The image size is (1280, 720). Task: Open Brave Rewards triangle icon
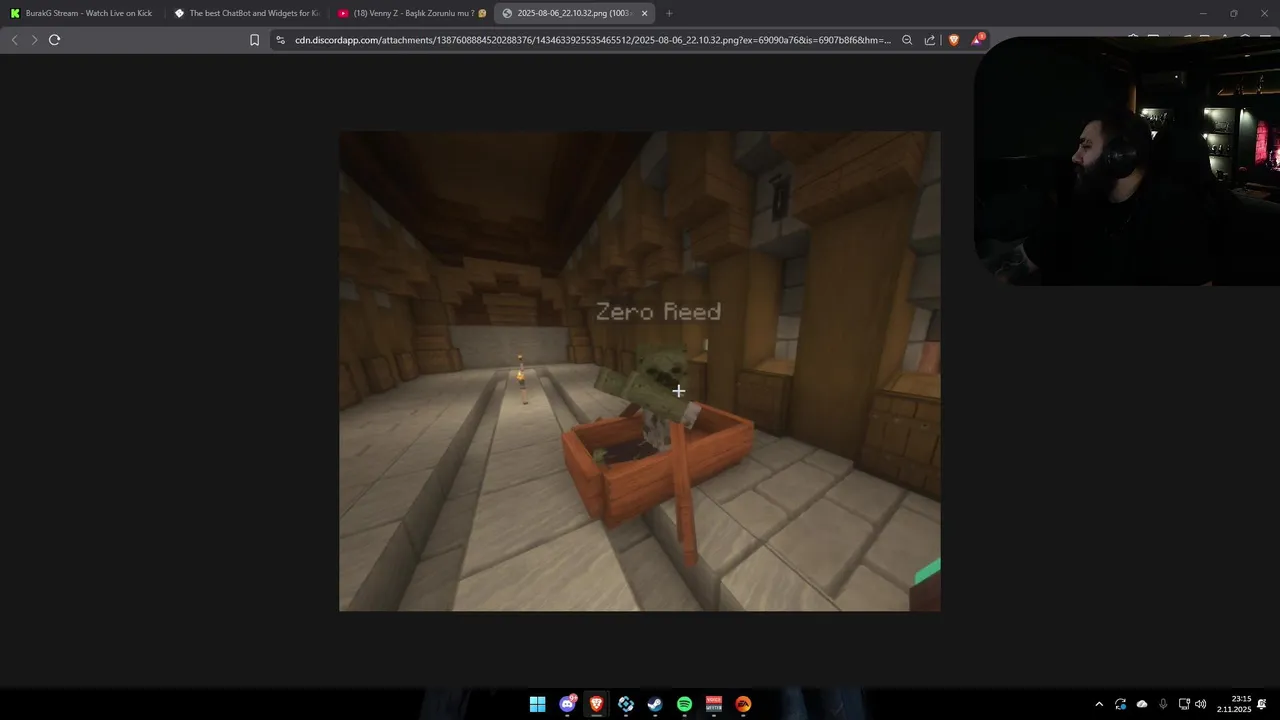pyautogui.click(x=977, y=40)
